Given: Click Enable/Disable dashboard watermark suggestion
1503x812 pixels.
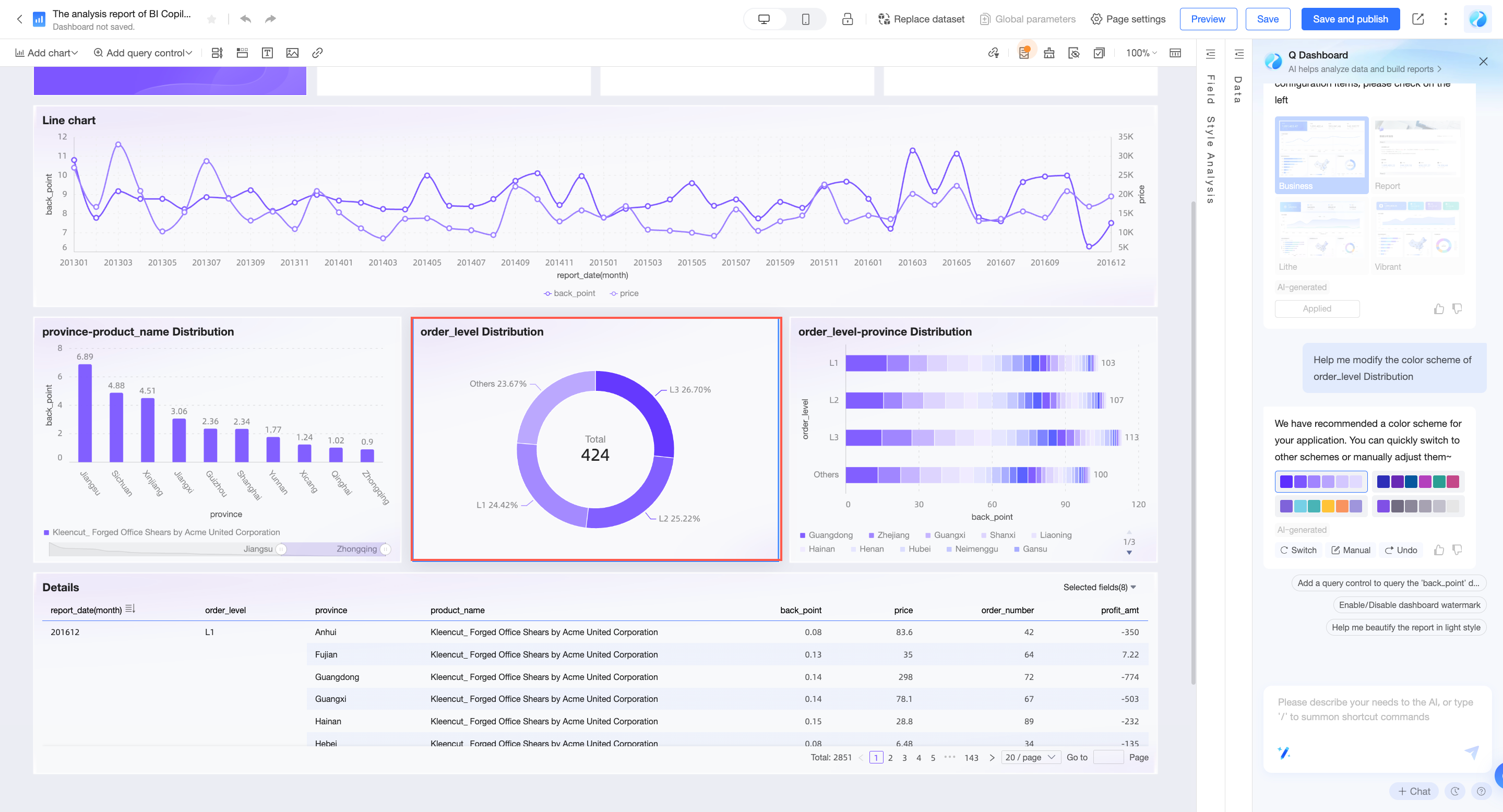Looking at the screenshot, I should click(1409, 605).
